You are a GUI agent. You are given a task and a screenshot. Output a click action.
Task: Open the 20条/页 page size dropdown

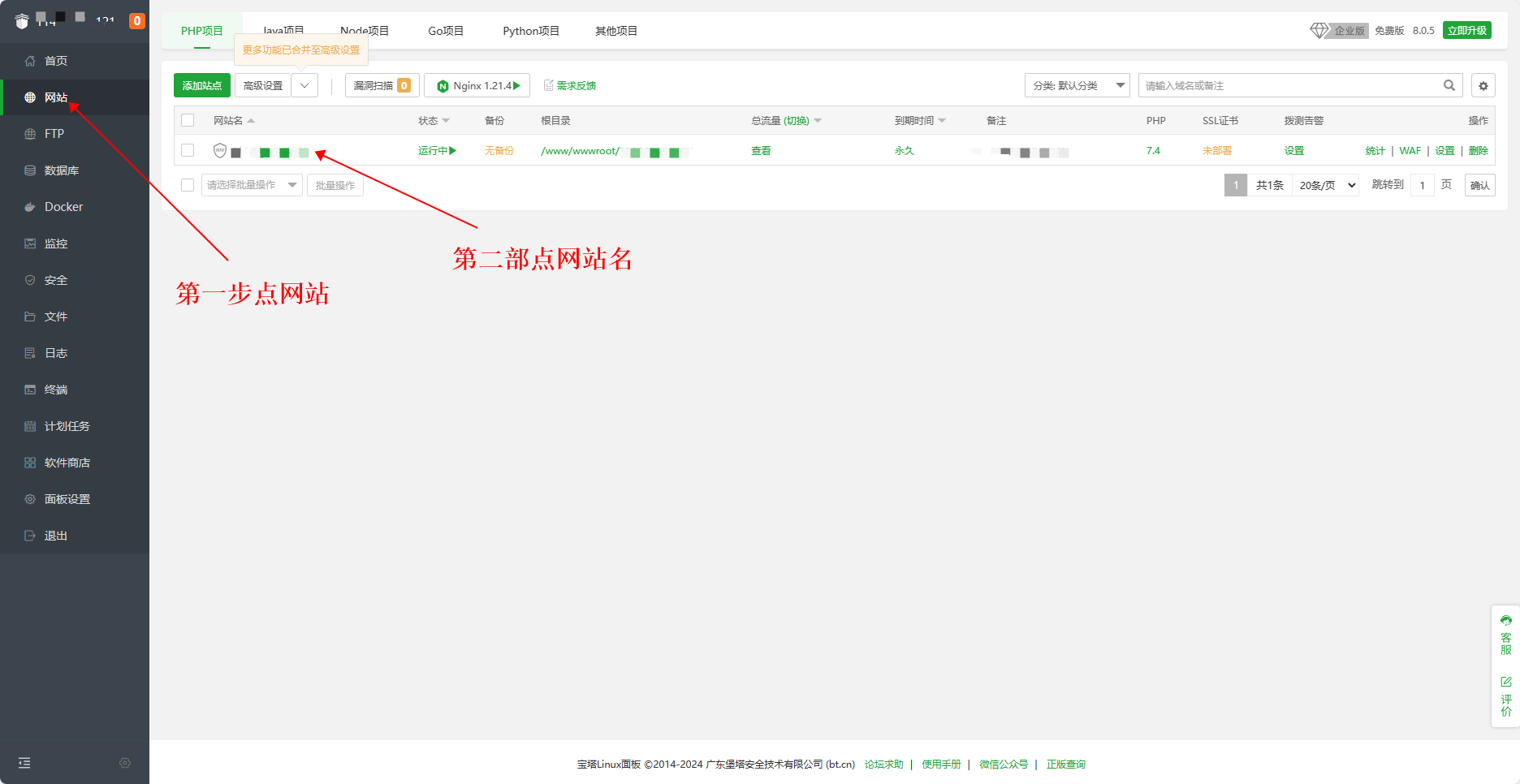(1326, 185)
